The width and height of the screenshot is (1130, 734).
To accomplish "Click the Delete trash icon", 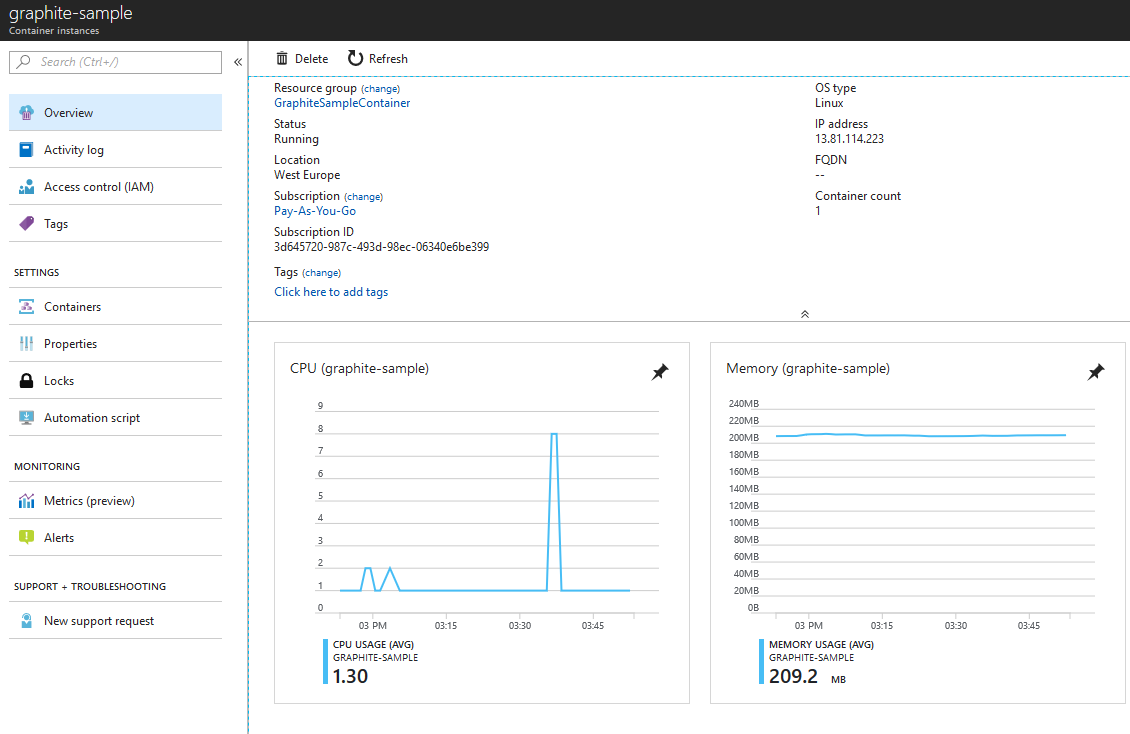I will [281, 58].
